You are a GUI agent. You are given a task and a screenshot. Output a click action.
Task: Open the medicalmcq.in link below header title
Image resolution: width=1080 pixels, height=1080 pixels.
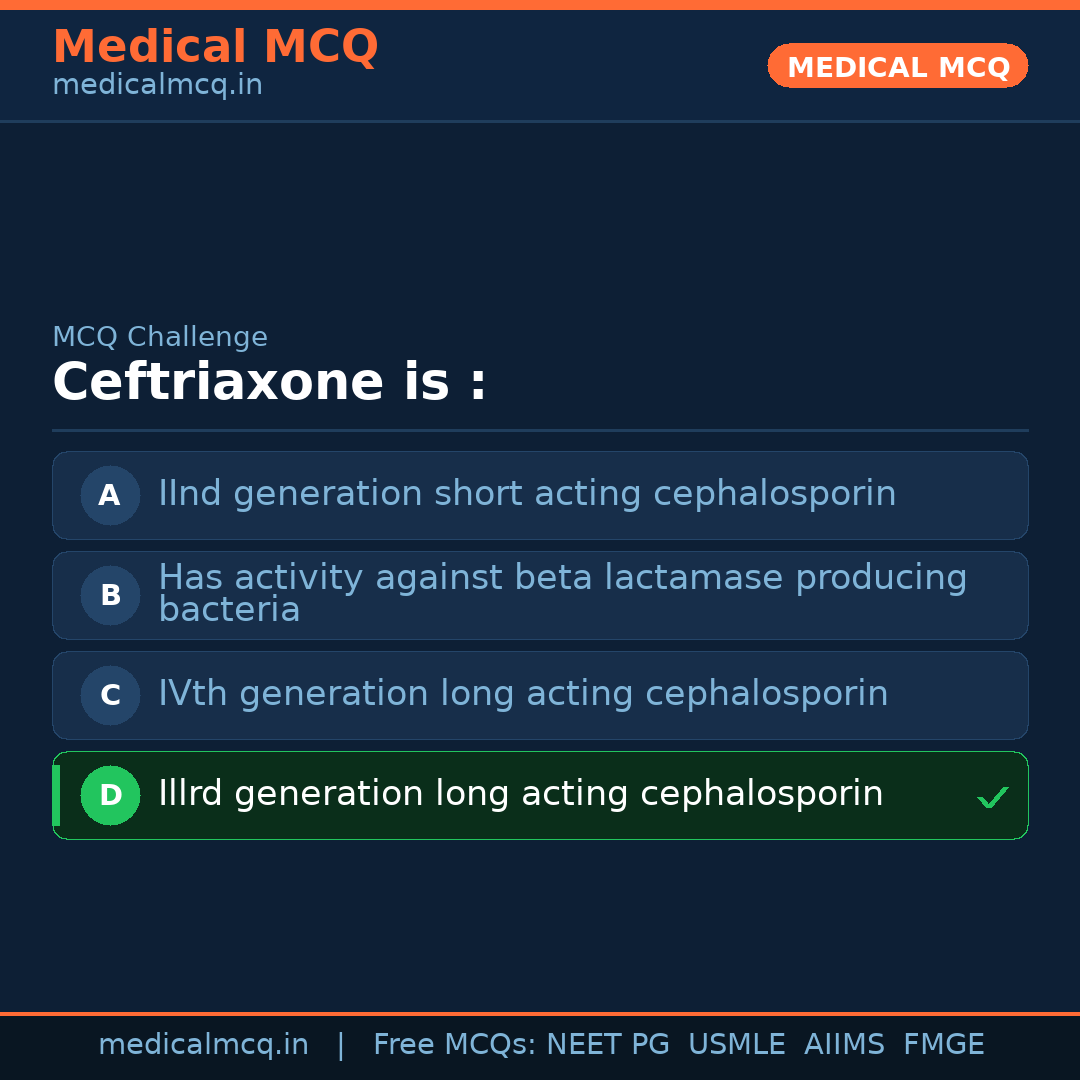tap(157, 85)
